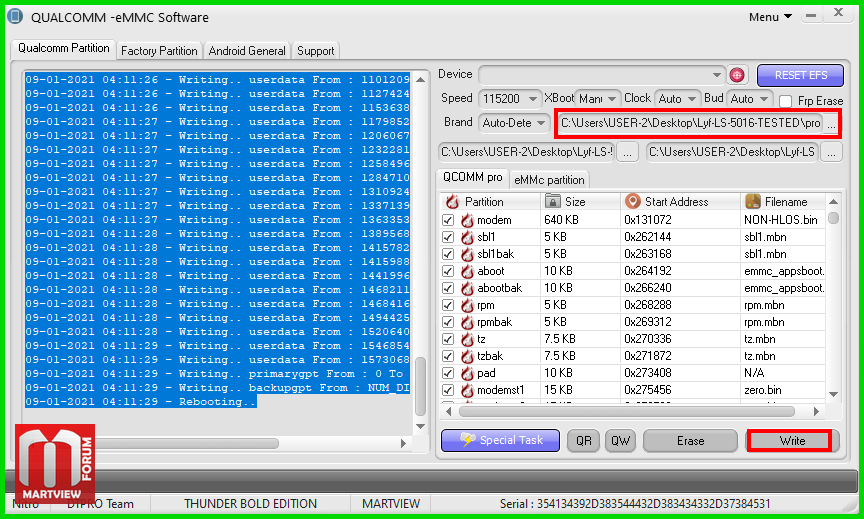Click the Rebooting.. log line
The width and height of the screenshot is (864, 519).
[x=141, y=402]
